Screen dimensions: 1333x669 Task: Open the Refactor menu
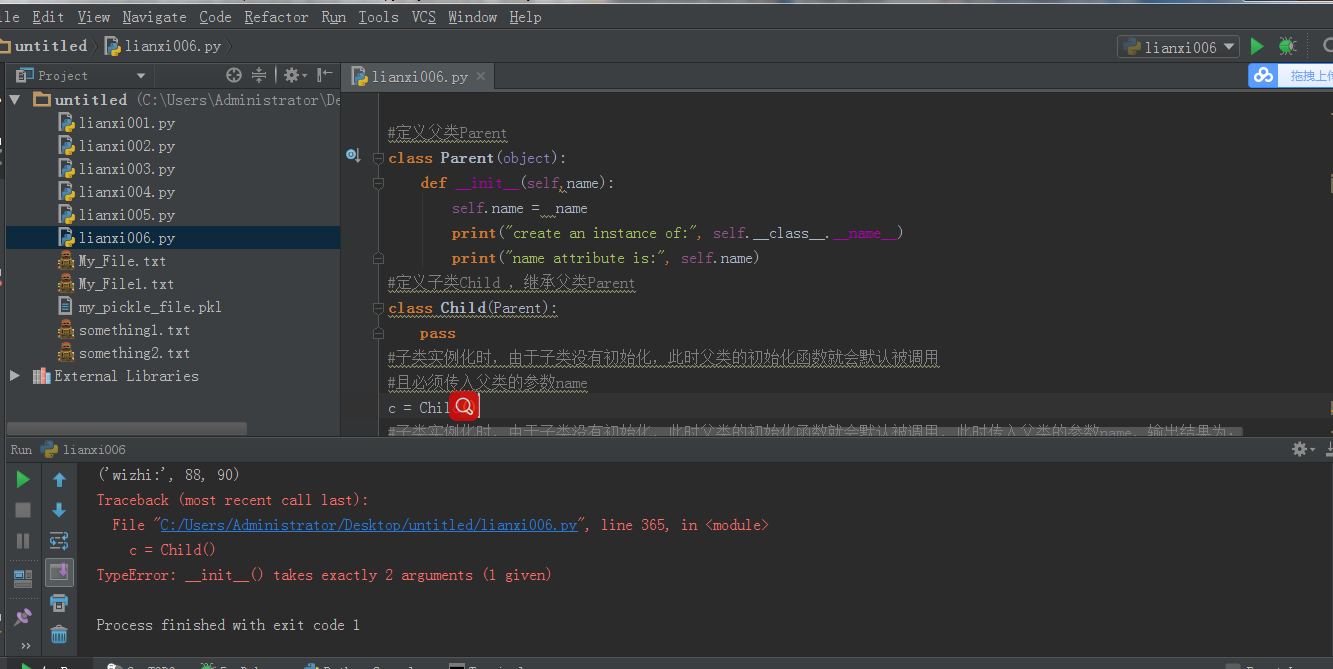click(x=277, y=17)
